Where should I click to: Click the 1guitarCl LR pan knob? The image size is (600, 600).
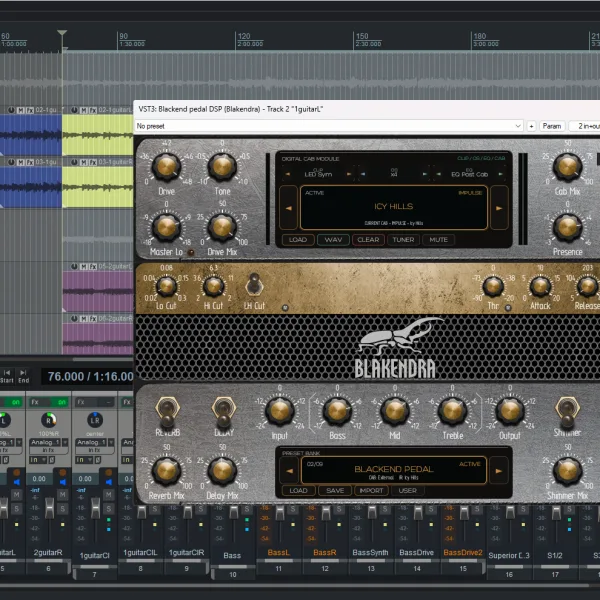click(95, 420)
